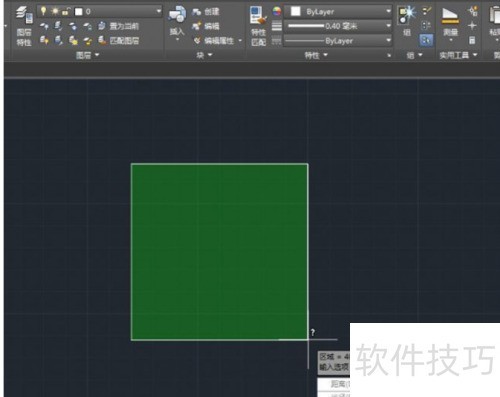
Task: Click the small arrow at ribbon's left edge
Action: coord(6,26)
